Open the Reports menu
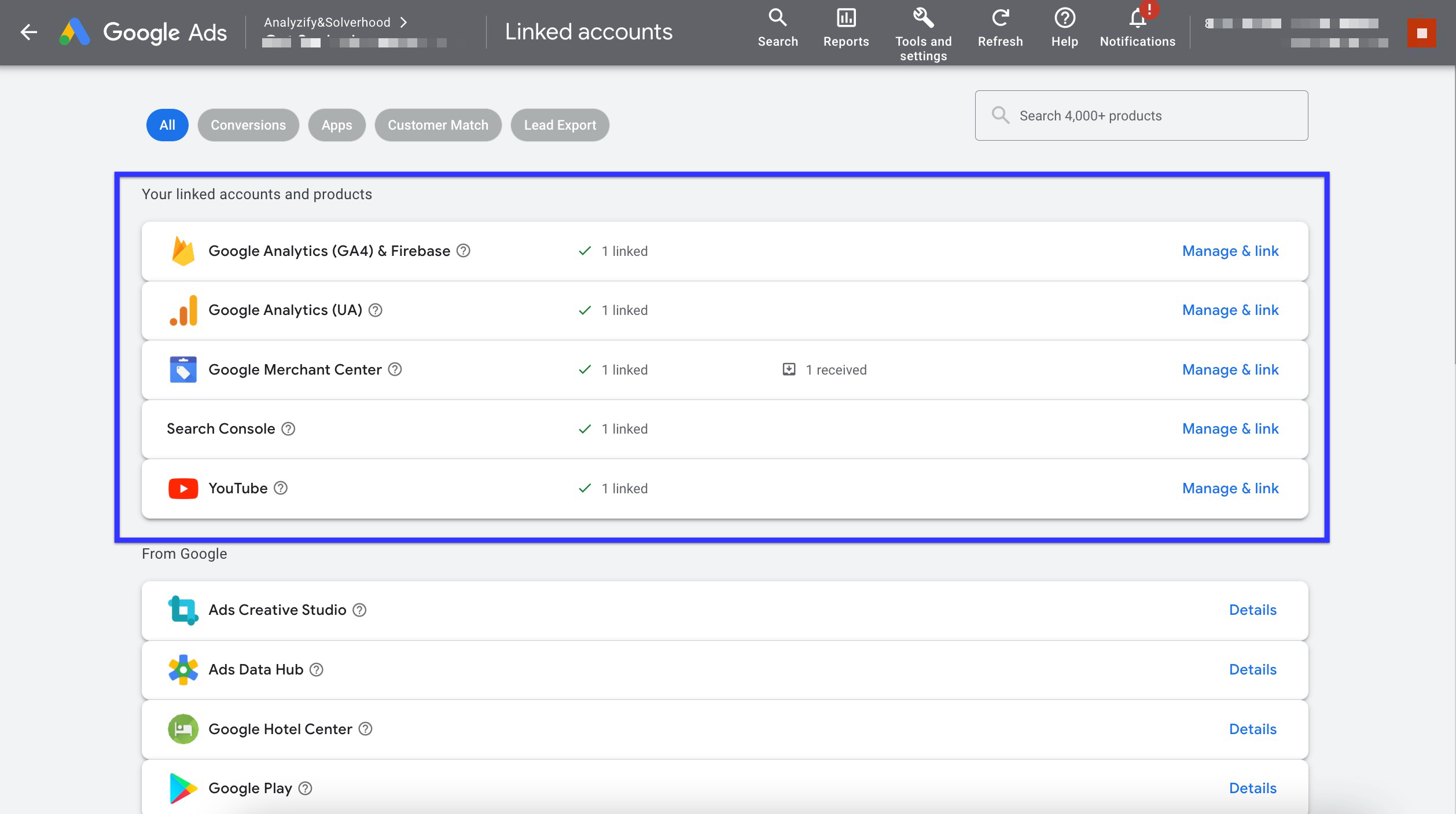The height and width of the screenshot is (814, 1456). point(846,28)
